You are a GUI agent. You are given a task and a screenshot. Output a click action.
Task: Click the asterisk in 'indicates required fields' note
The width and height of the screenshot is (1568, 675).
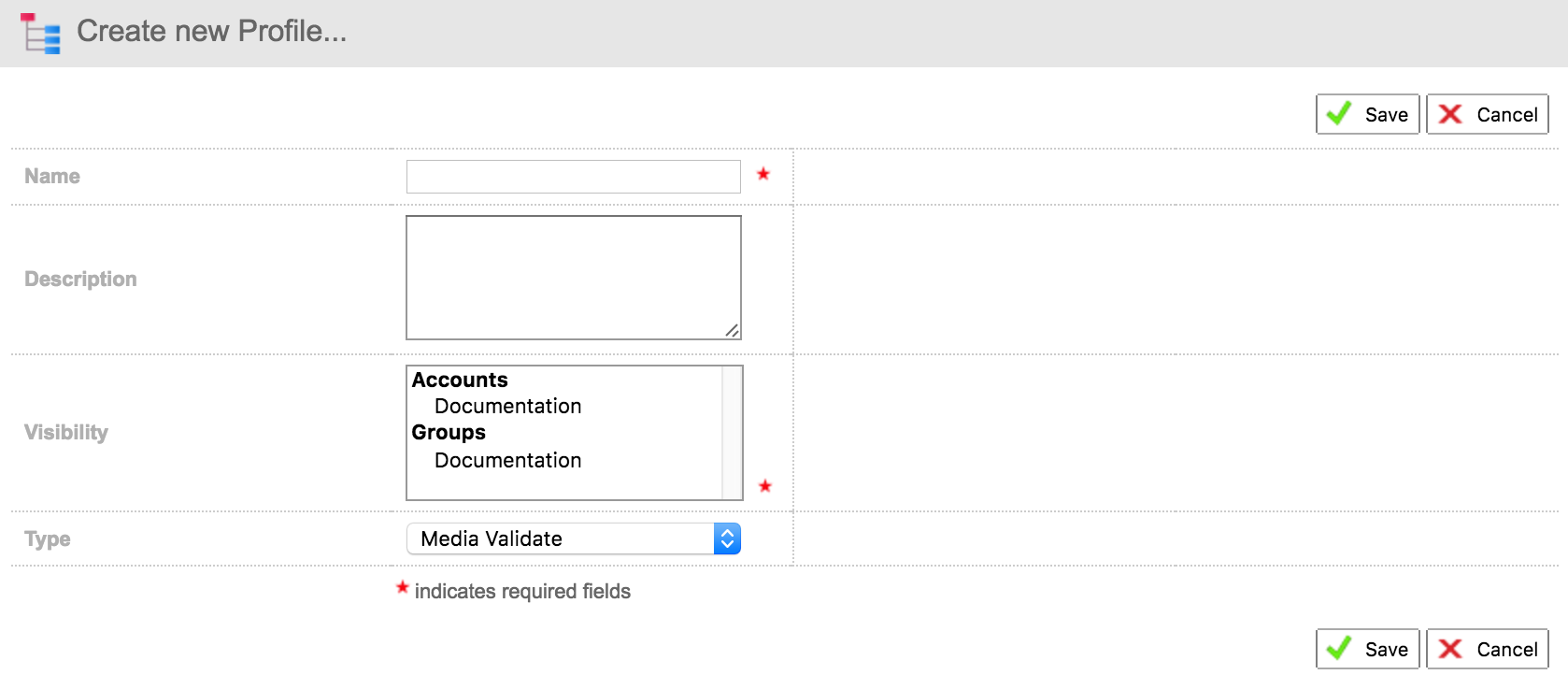[403, 588]
